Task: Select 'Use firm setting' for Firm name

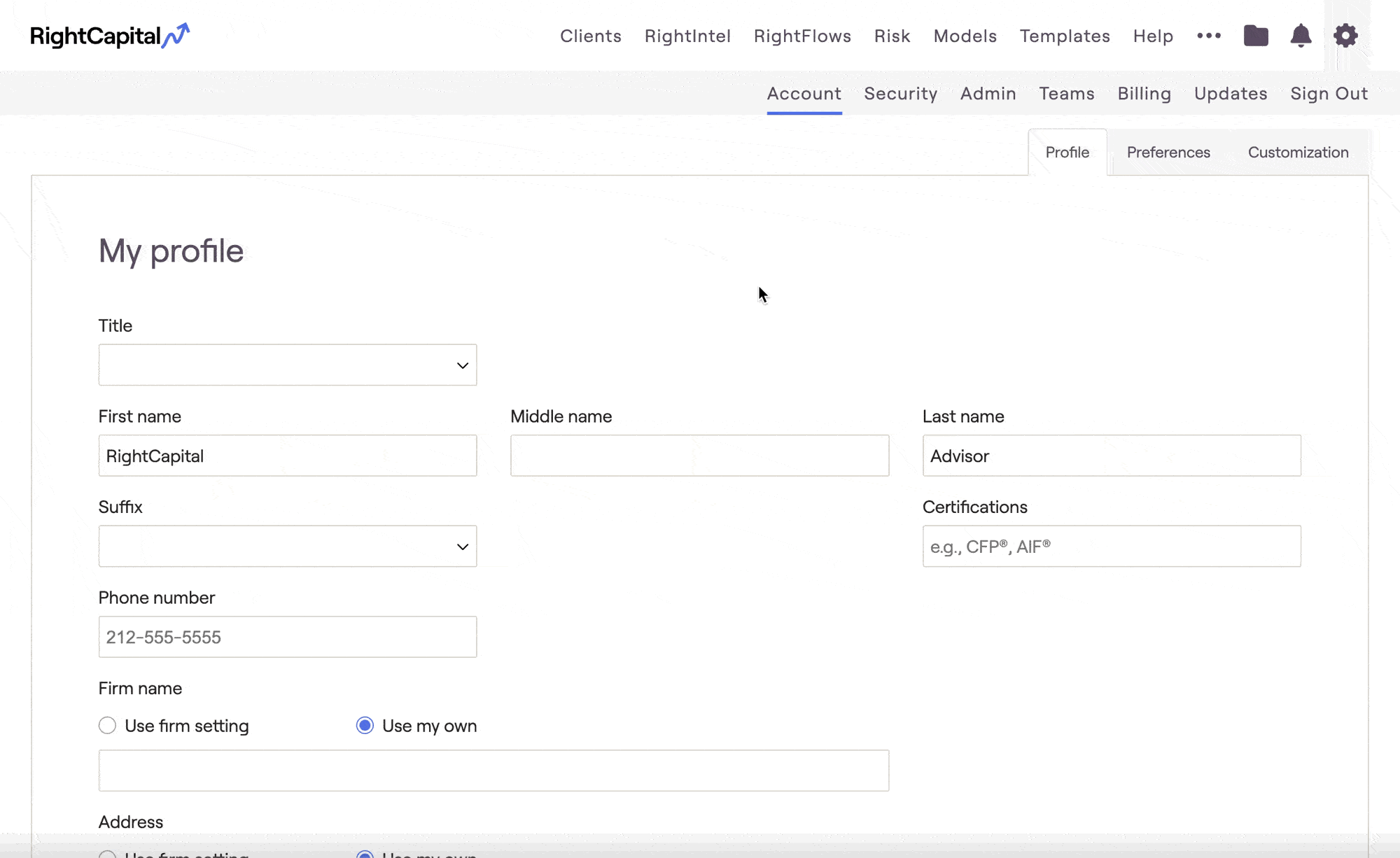Action: [107, 726]
